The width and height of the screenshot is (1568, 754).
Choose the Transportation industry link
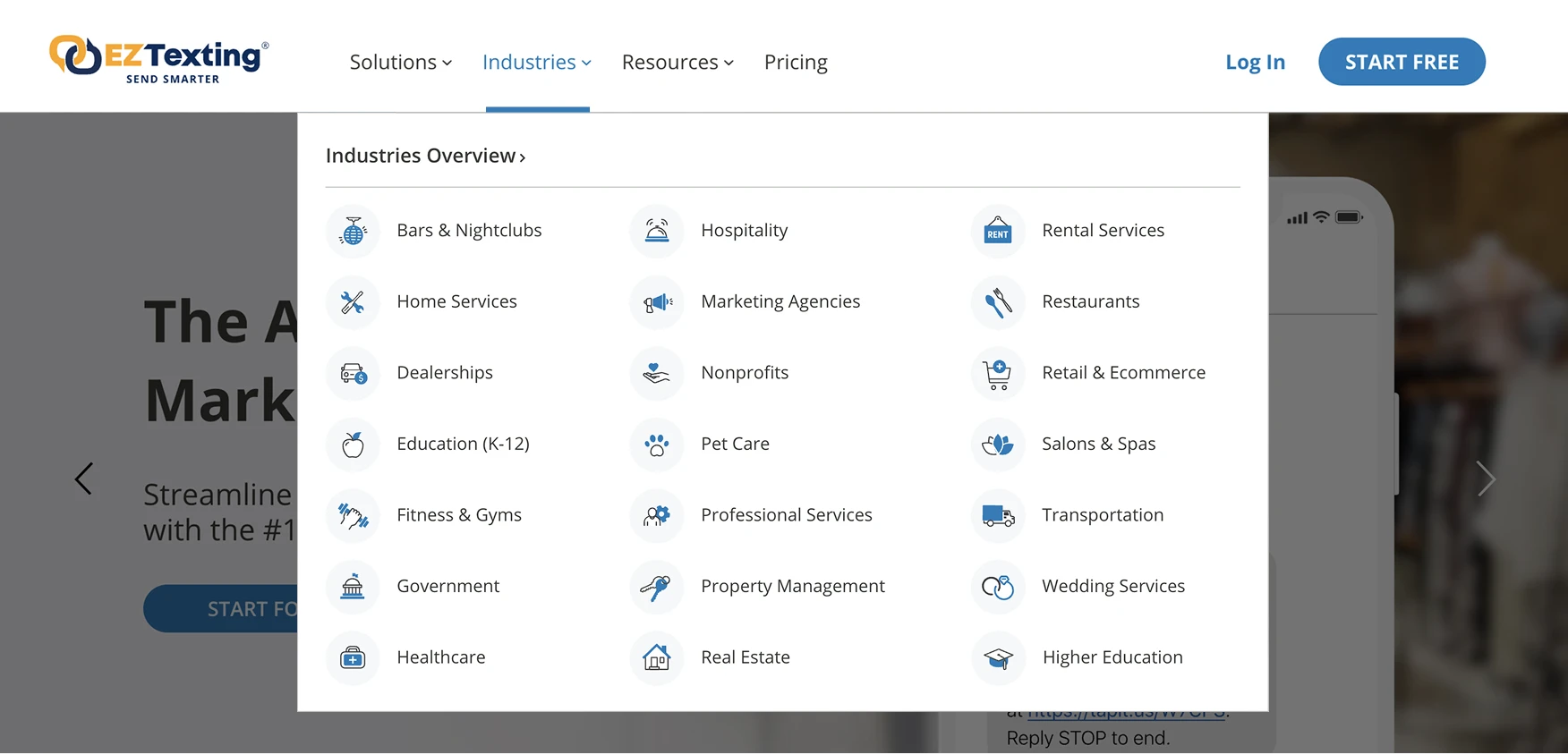click(x=1103, y=515)
